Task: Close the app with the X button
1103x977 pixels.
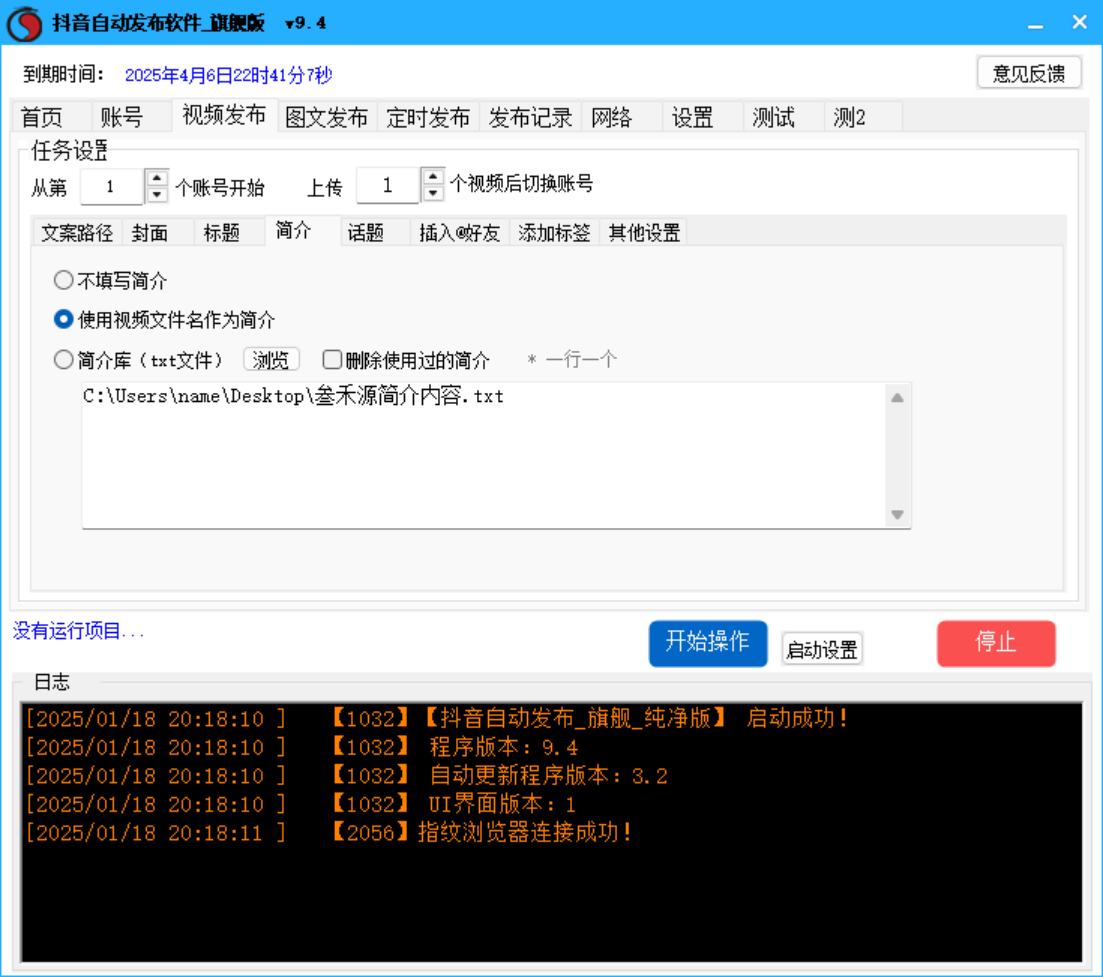Action: 1080,23
